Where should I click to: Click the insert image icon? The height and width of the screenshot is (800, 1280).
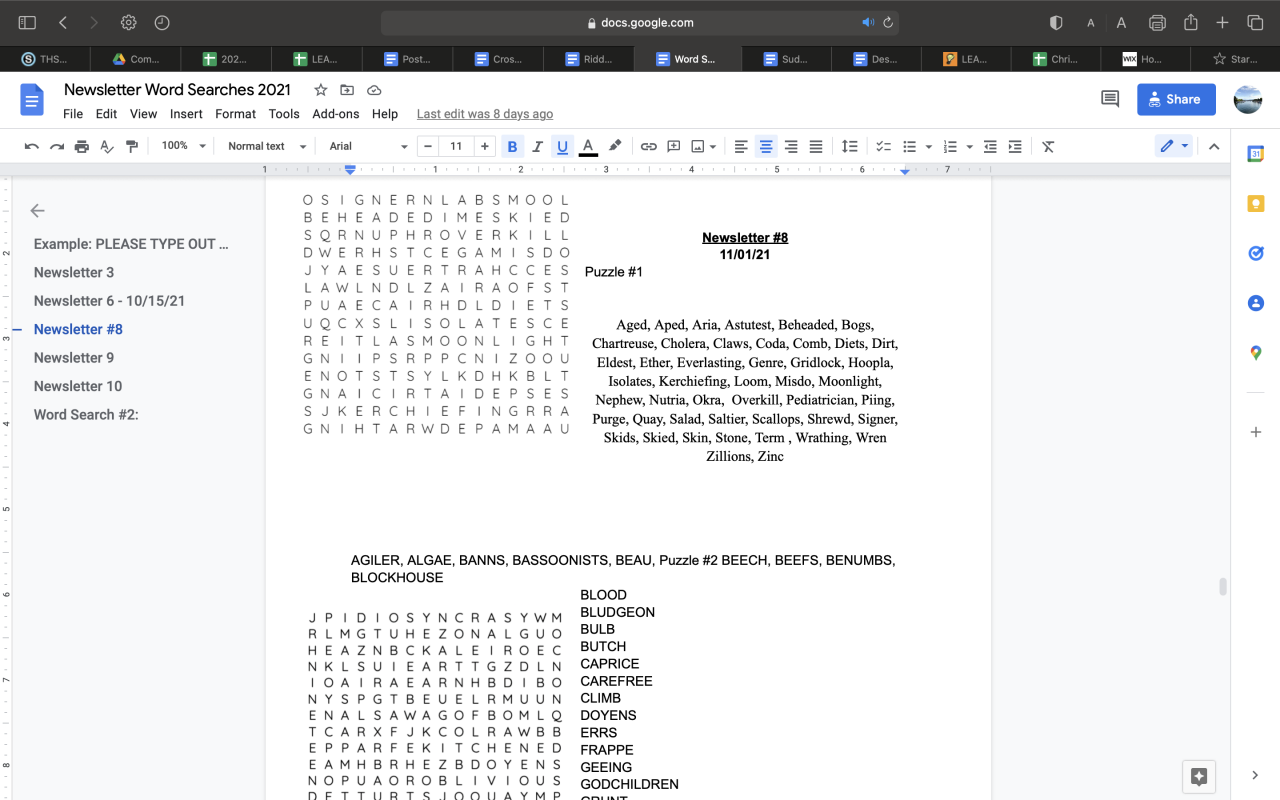(698, 146)
